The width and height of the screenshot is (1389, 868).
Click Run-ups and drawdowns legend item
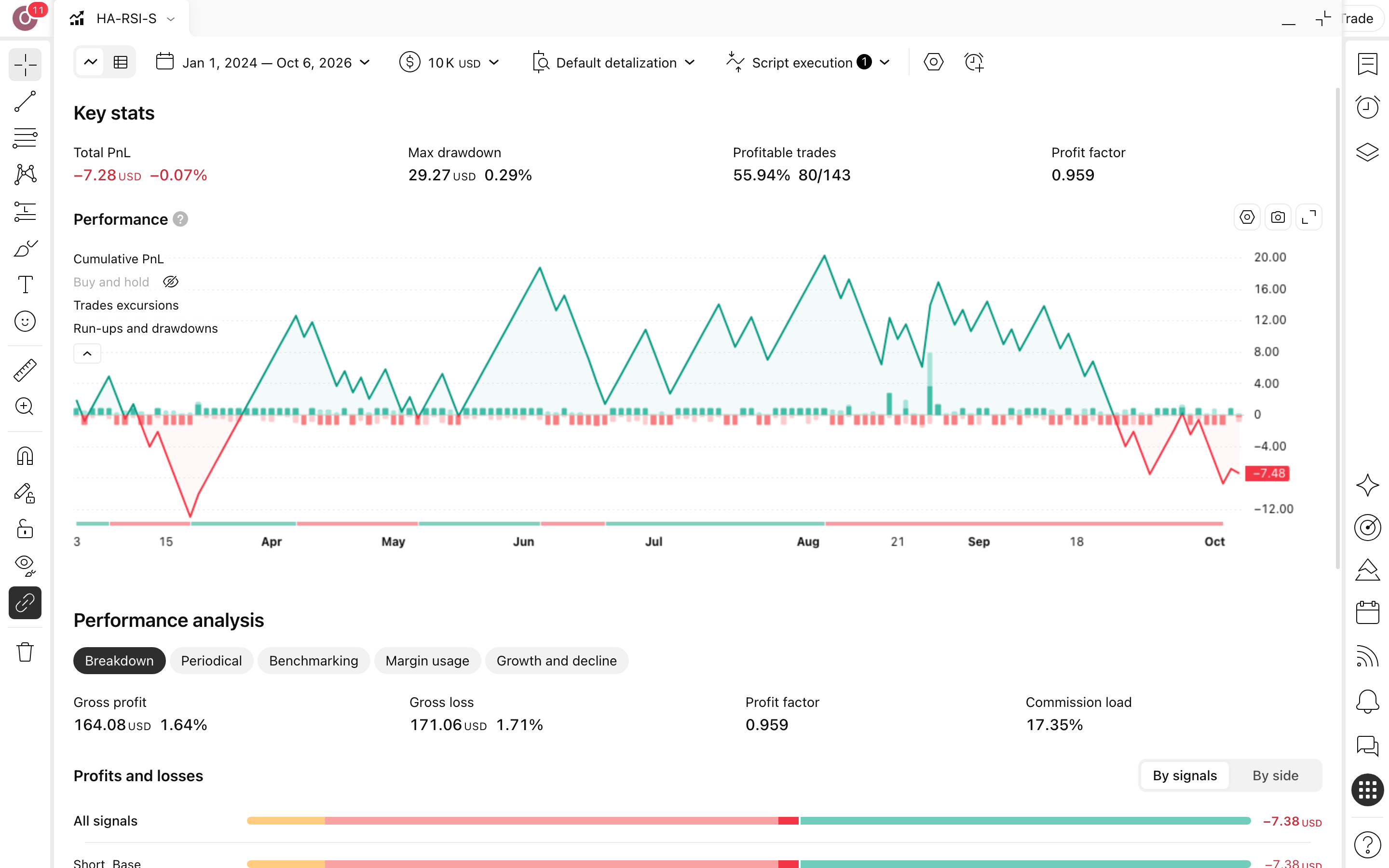point(146,328)
